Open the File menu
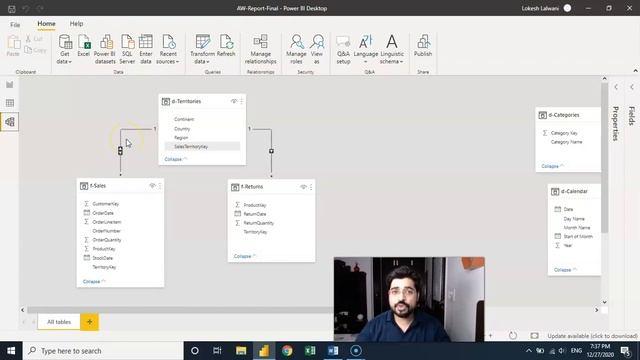 click(x=15, y=24)
